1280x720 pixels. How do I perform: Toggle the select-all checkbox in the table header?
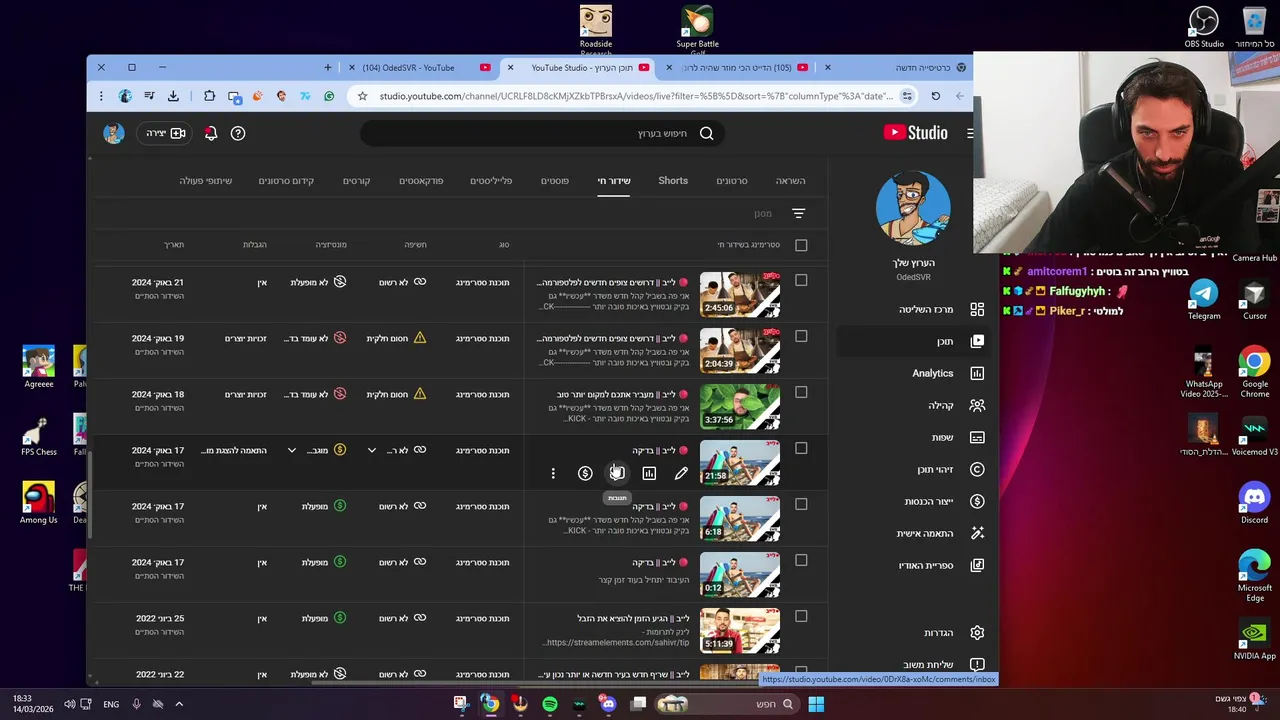801,245
